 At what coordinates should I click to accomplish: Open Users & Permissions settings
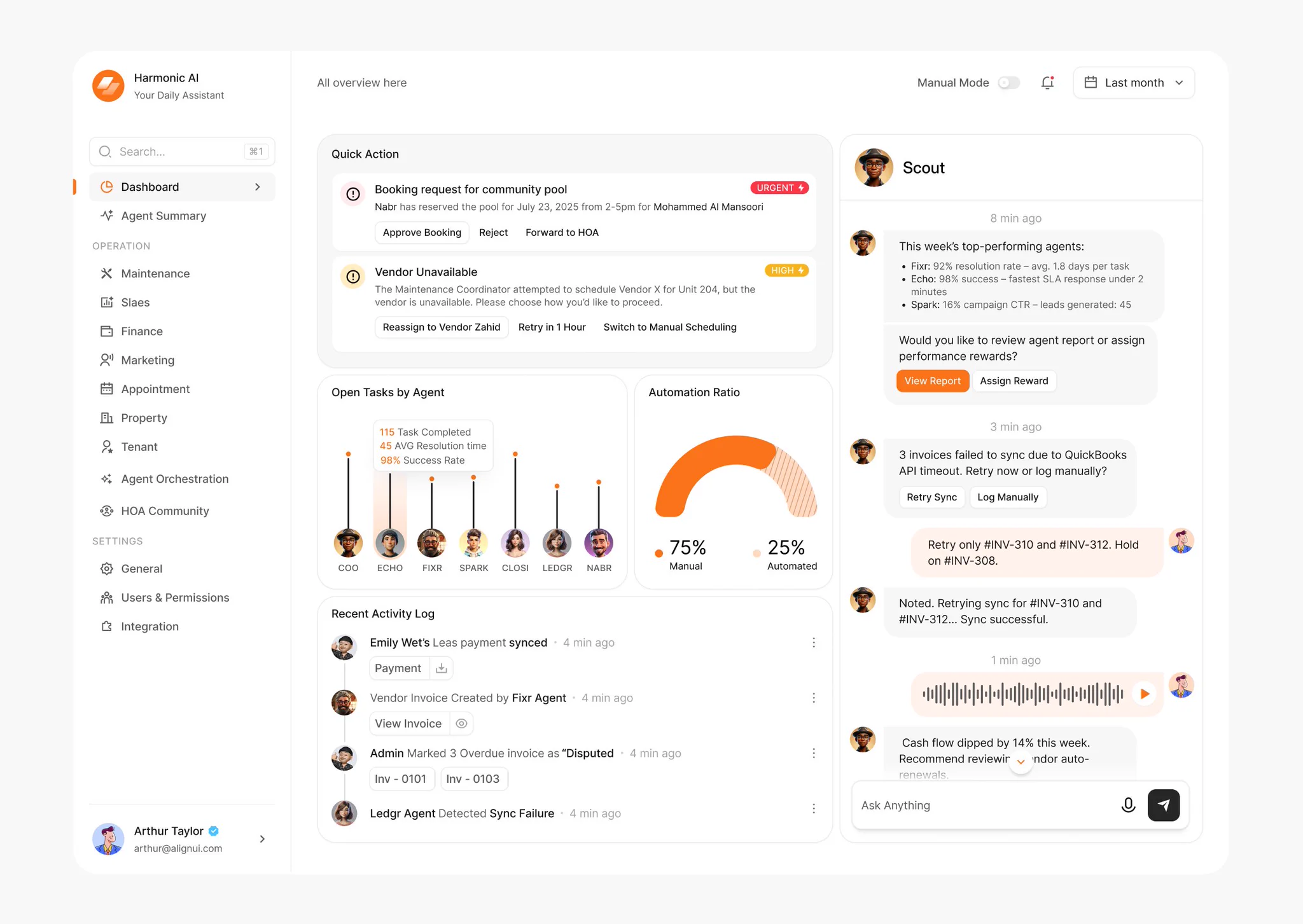click(175, 598)
